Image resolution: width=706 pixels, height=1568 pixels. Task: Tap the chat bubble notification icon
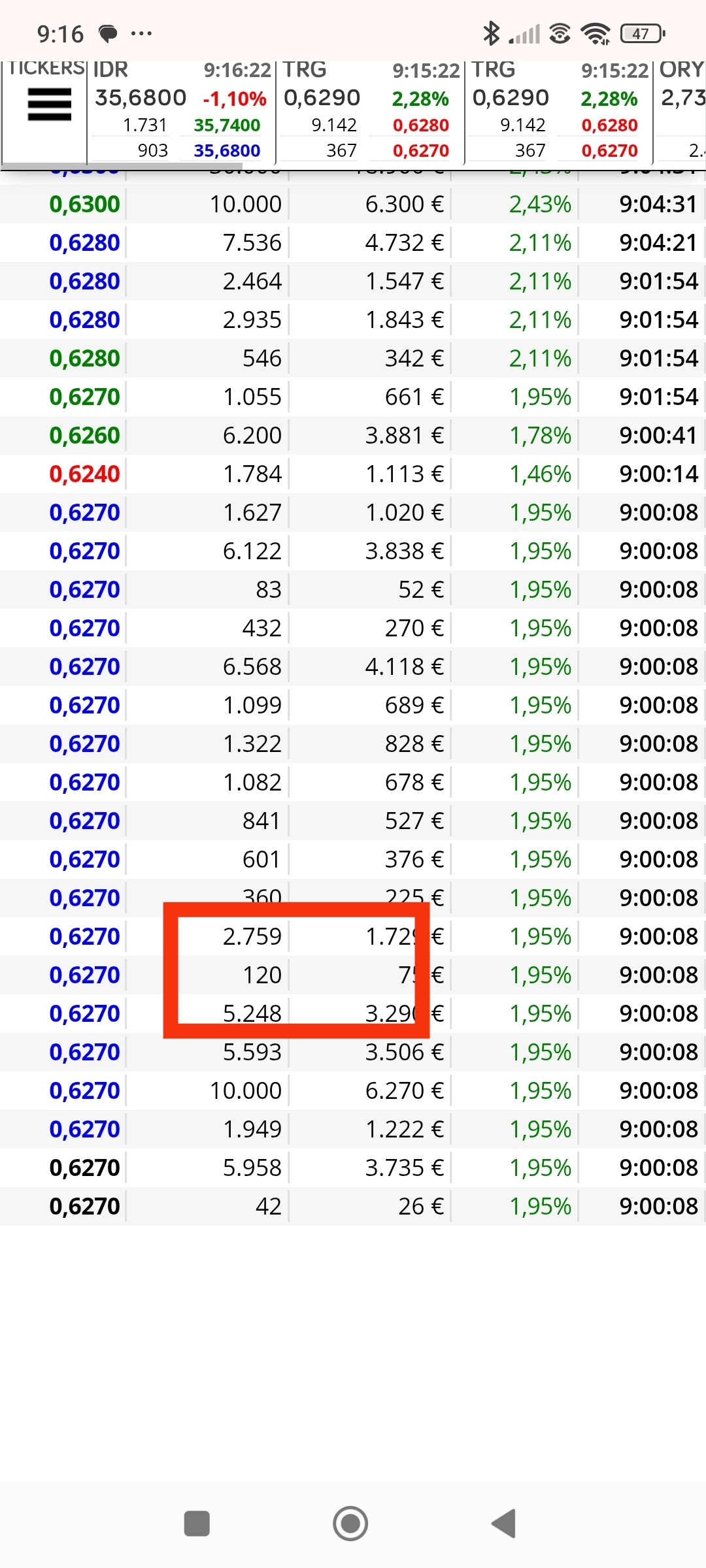click(x=108, y=33)
